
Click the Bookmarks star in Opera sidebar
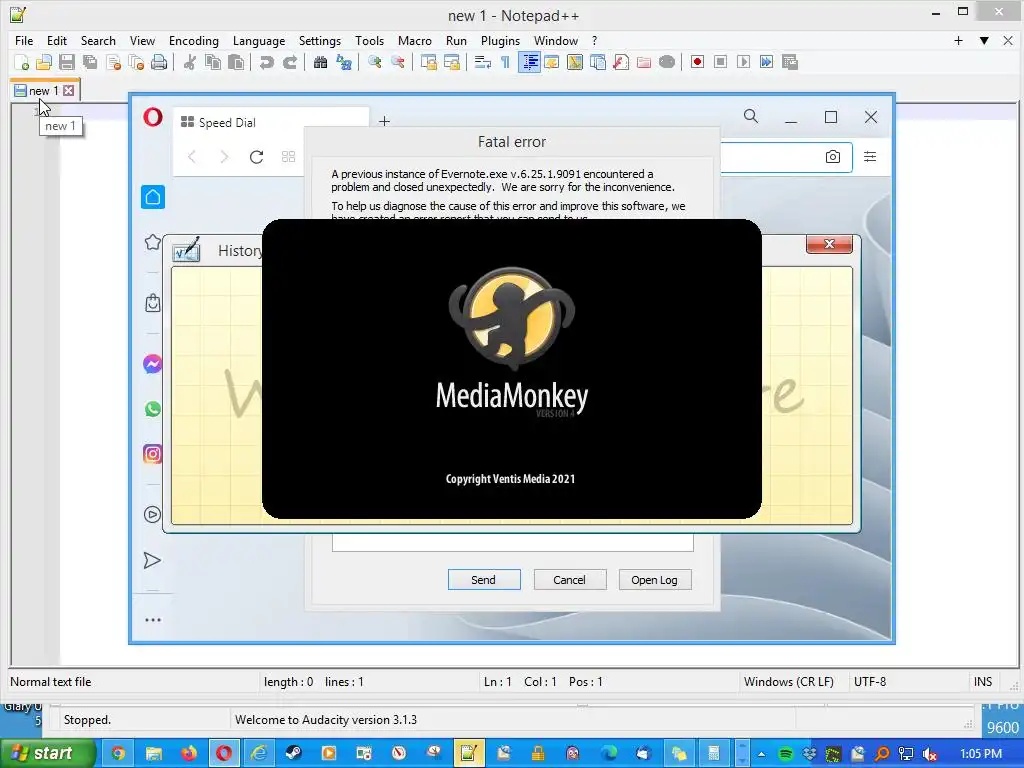coord(153,242)
